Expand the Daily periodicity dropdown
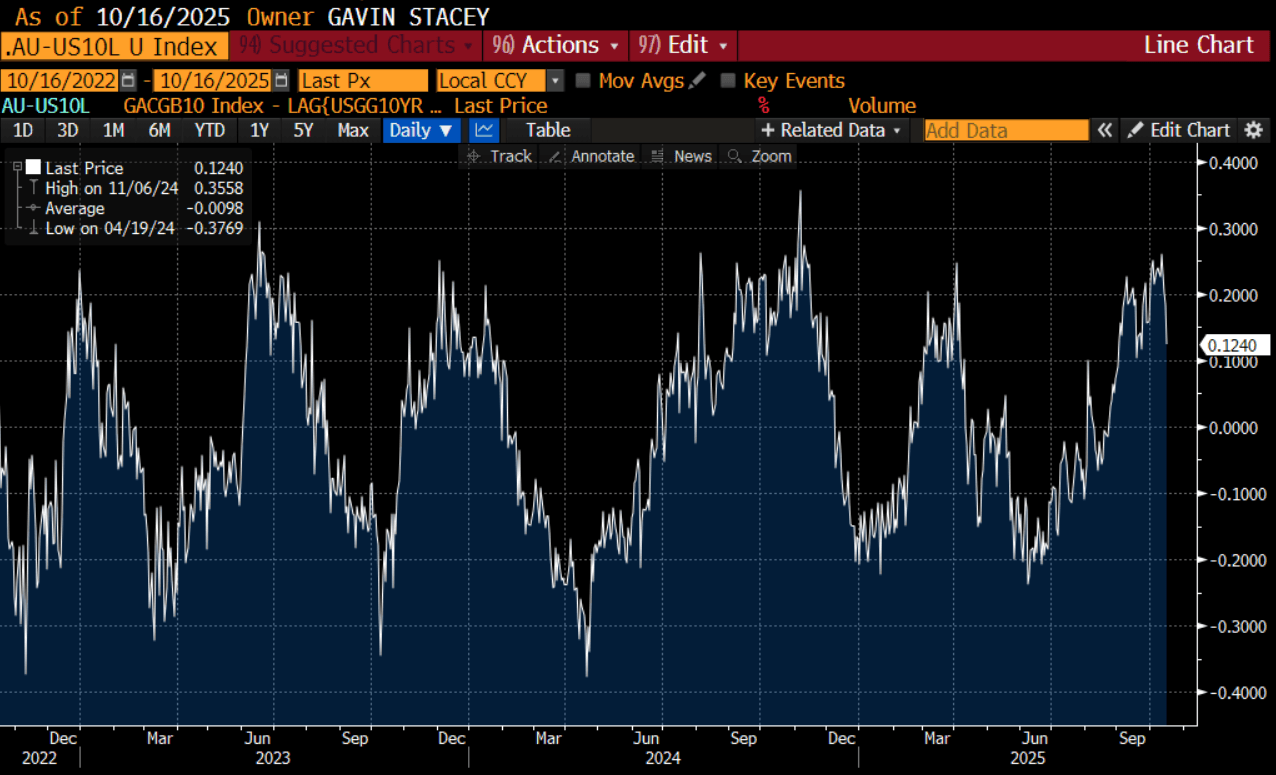Image resolution: width=1276 pixels, height=775 pixels. pos(421,130)
